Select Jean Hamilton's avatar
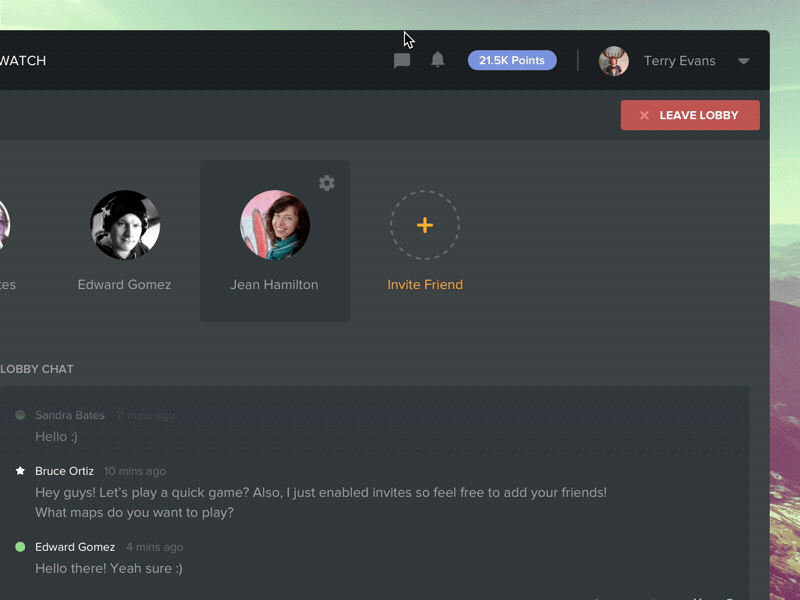 (274, 225)
